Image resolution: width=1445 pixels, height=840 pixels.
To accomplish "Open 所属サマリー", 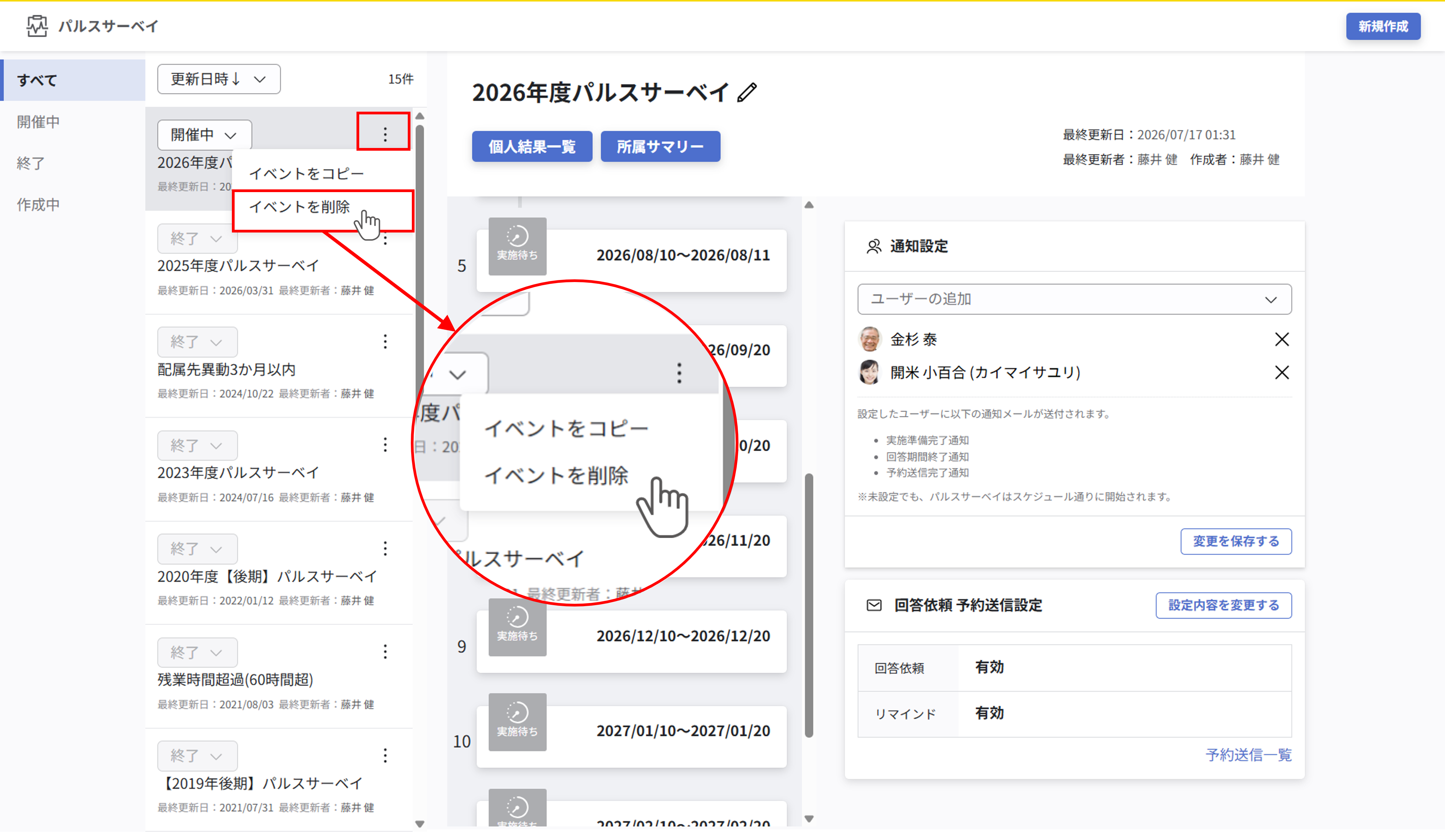I will point(660,147).
